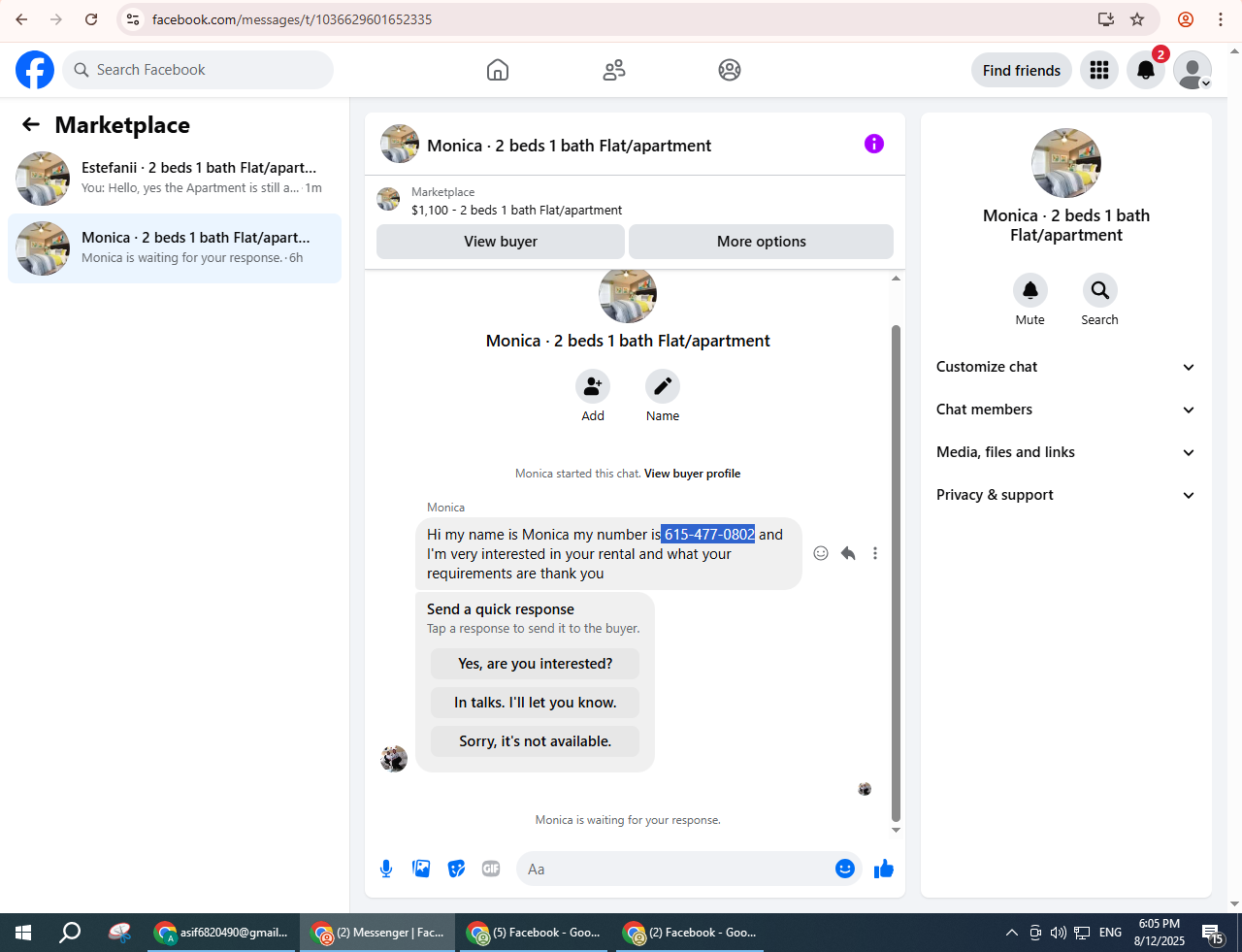
Task: Click the View buyer button
Action: coord(501,242)
